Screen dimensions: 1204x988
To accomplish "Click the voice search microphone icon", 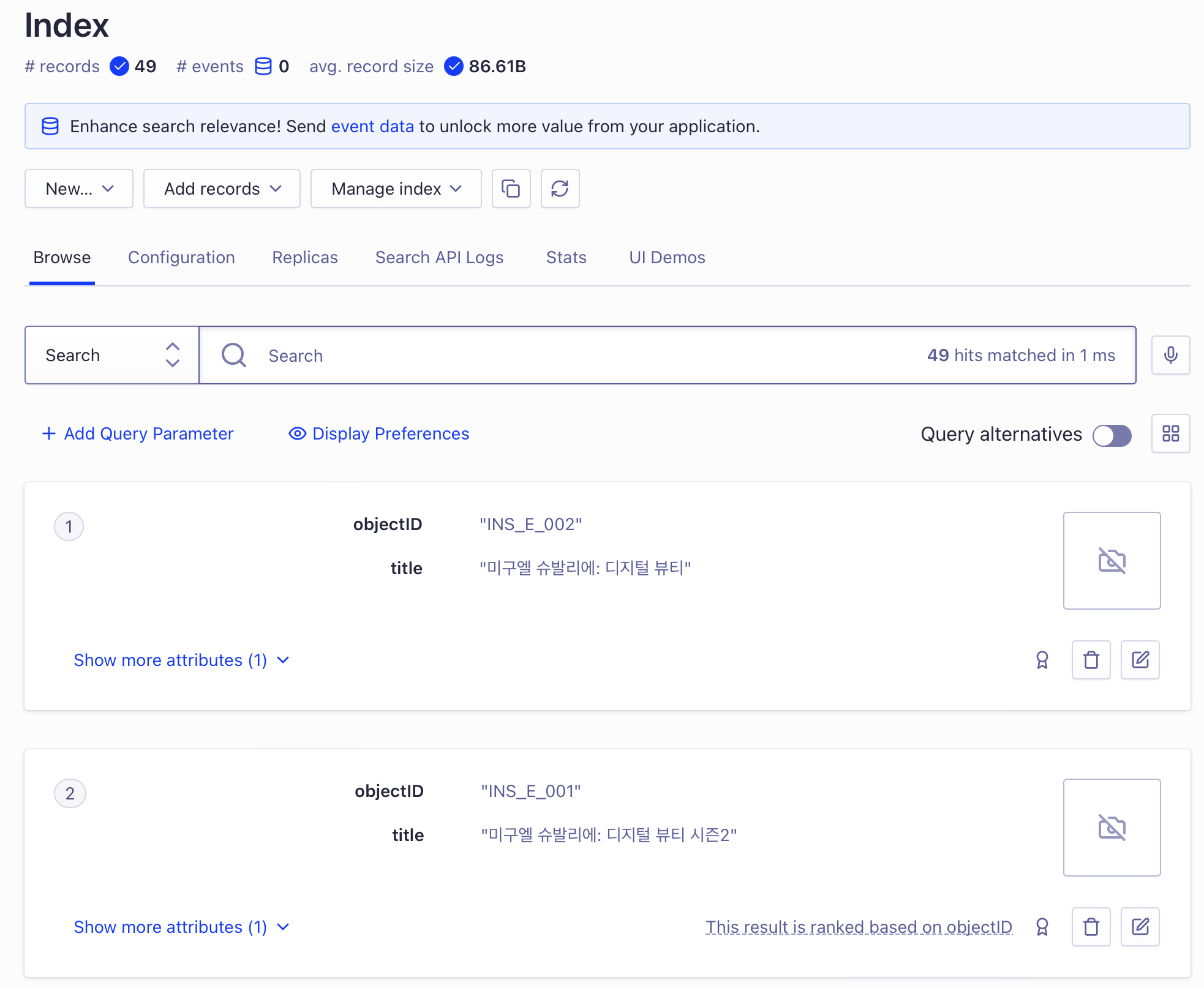I will (1170, 355).
